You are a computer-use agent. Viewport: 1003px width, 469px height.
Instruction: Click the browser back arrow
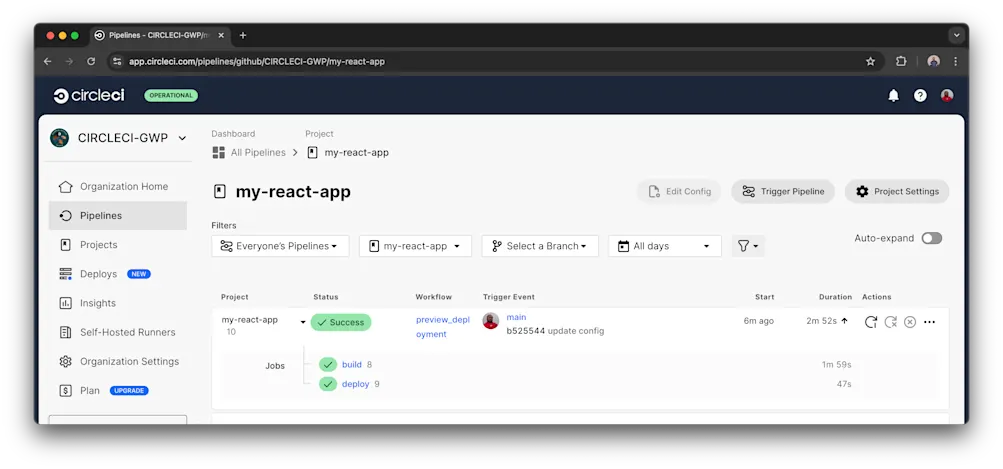[47, 61]
